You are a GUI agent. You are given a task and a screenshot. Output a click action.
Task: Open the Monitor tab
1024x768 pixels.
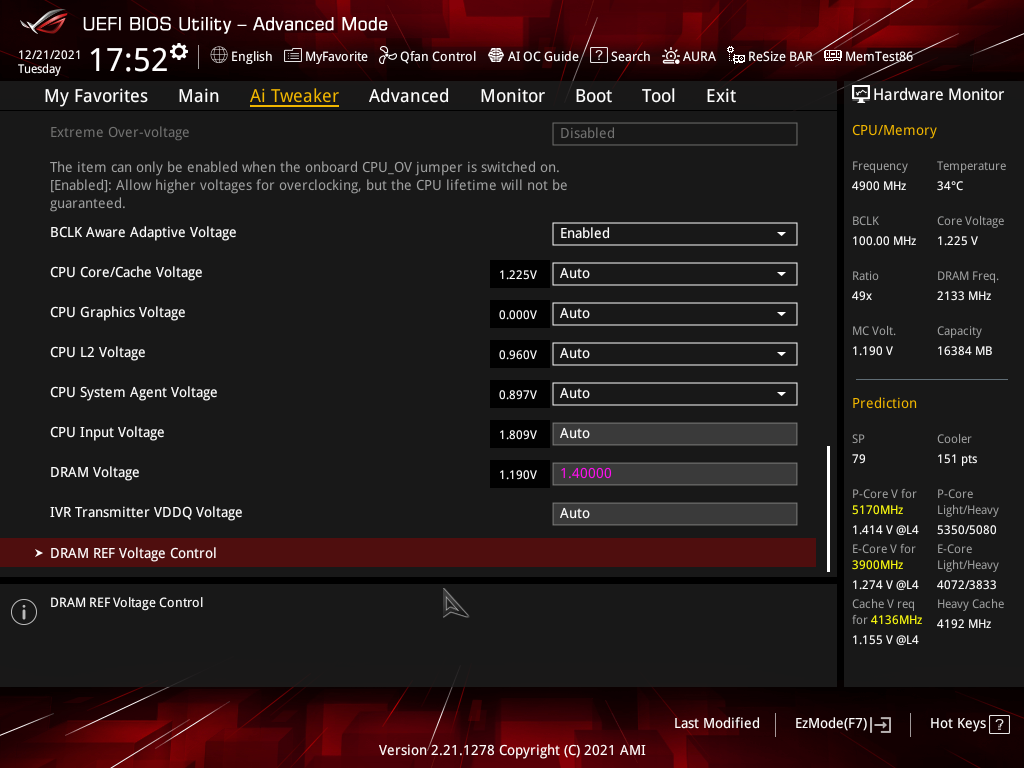pyautogui.click(x=513, y=96)
